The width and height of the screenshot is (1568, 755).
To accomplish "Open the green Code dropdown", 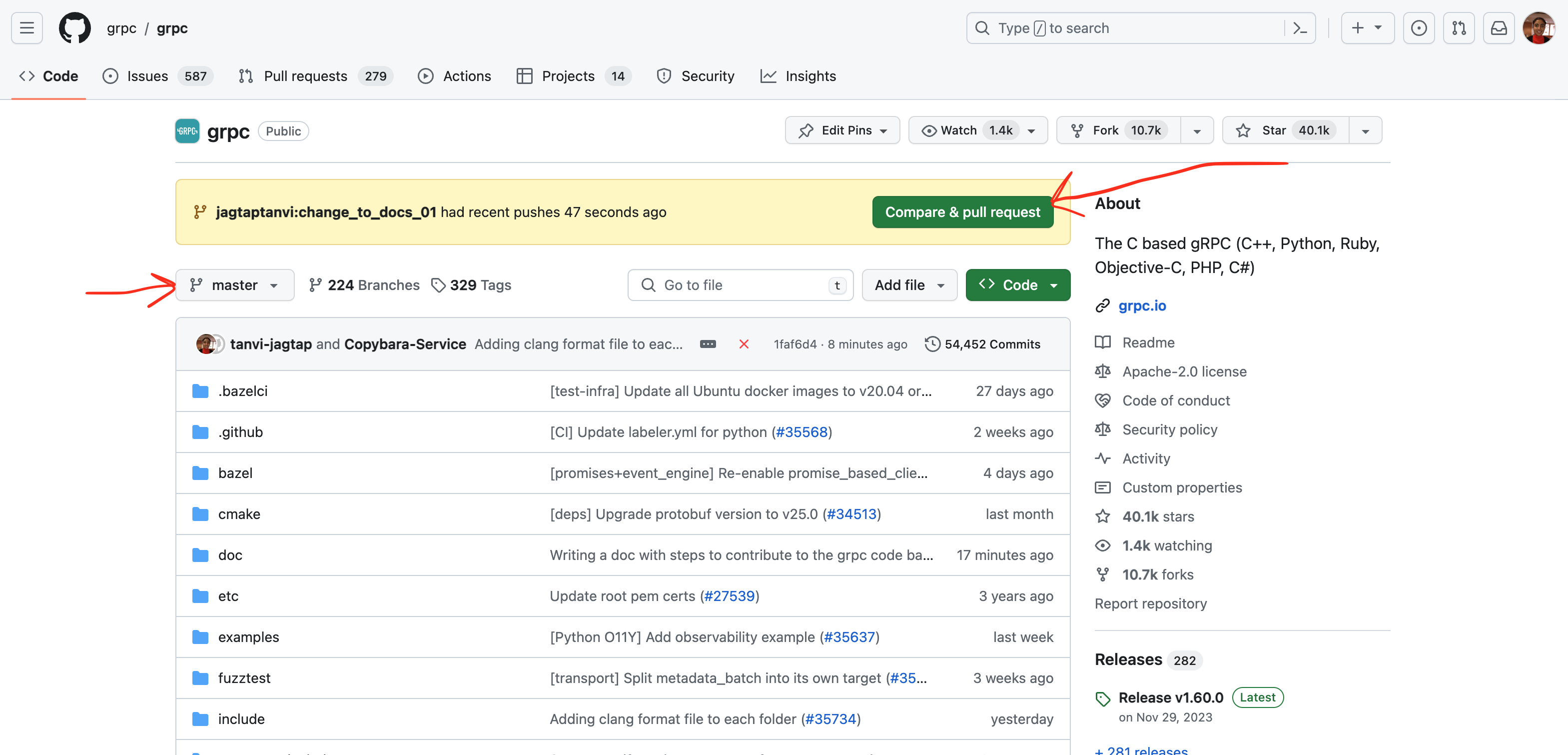I will (1017, 285).
